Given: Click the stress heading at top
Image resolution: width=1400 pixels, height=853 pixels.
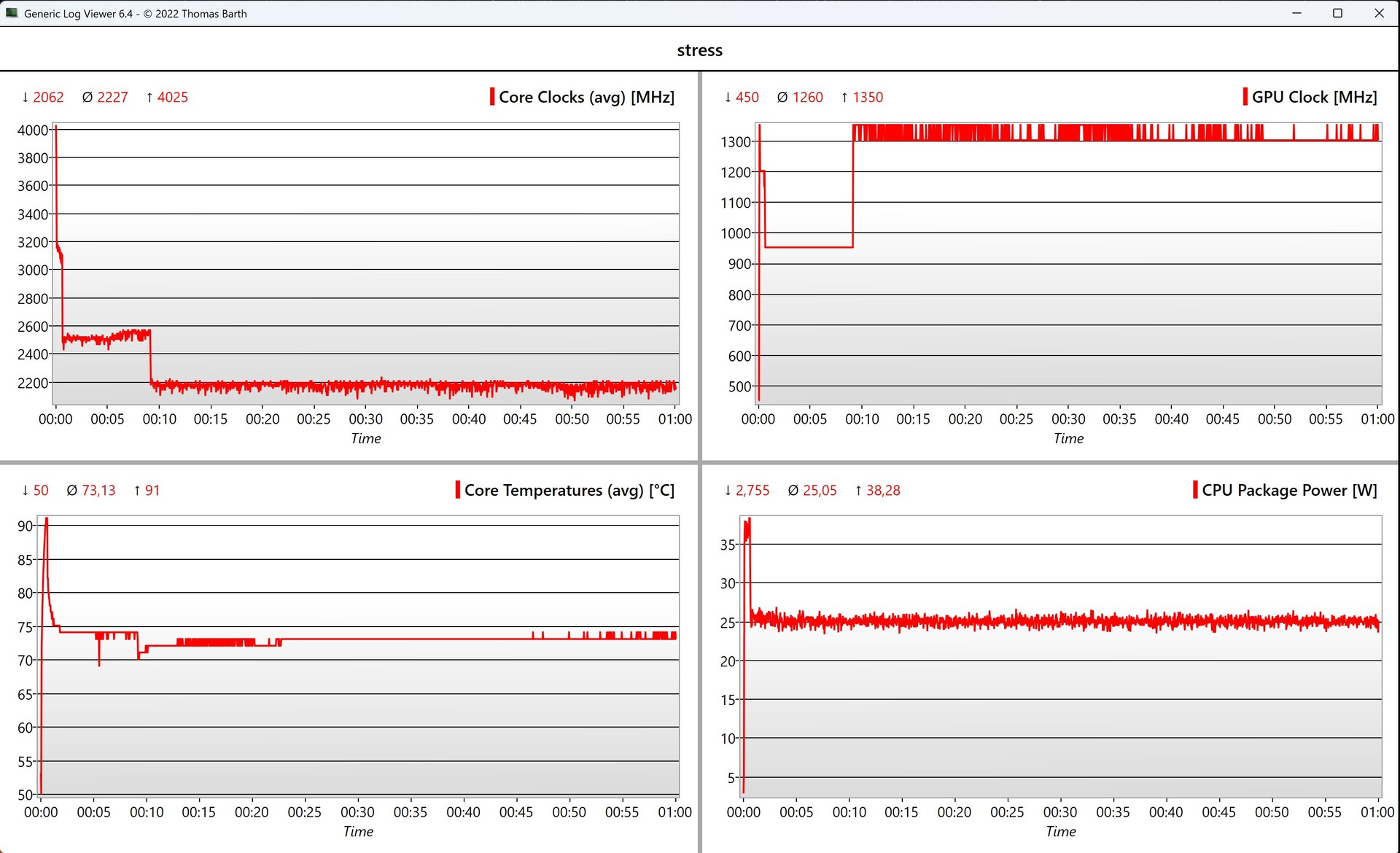Looking at the screenshot, I should 699,50.
